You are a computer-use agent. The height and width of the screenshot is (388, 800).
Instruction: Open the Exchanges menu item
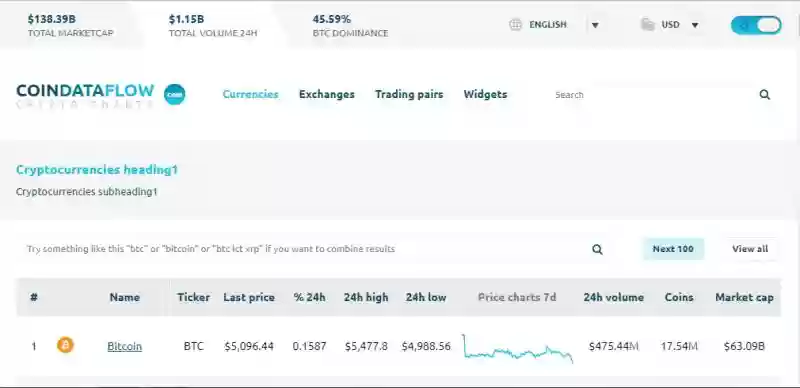pyautogui.click(x=327, y=94)
